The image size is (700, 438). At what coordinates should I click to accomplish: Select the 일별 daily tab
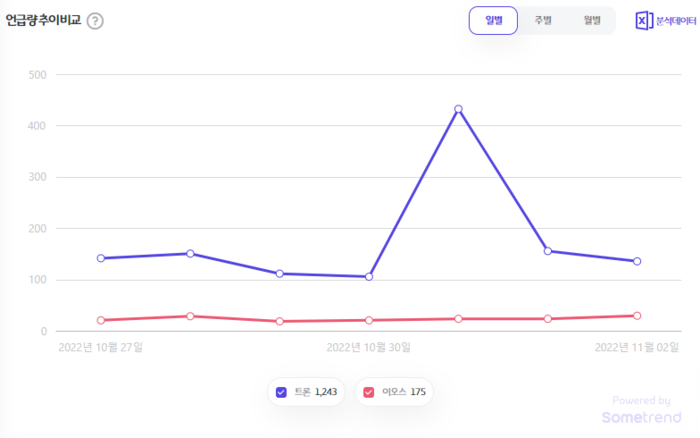493,20
